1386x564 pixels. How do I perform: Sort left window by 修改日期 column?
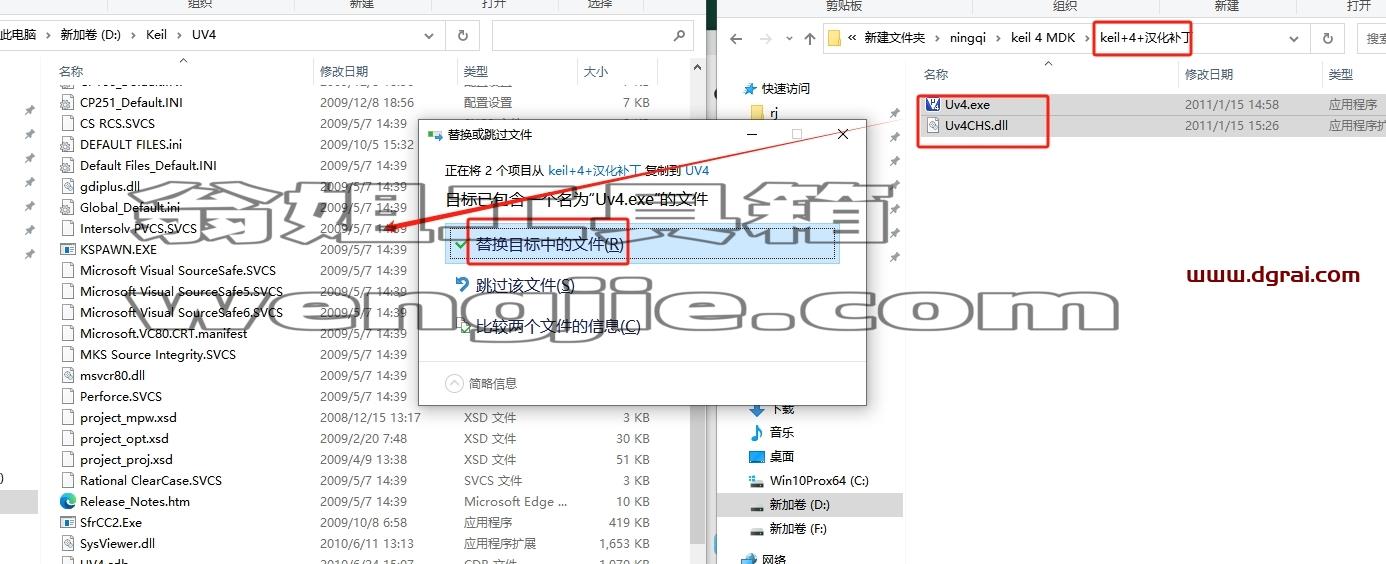(x=344, y=72)
